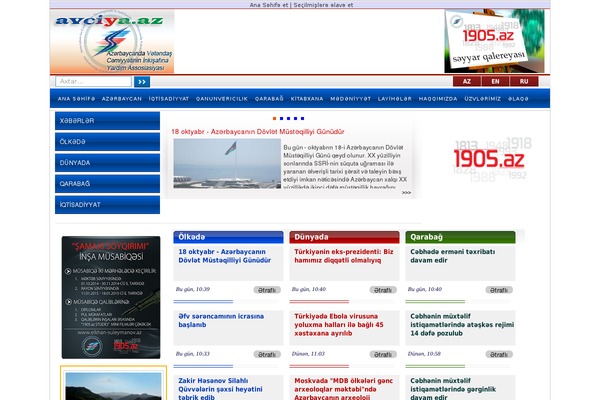
Task: Select DÜNYADA in the sidebar
Action: coord(108,163)
